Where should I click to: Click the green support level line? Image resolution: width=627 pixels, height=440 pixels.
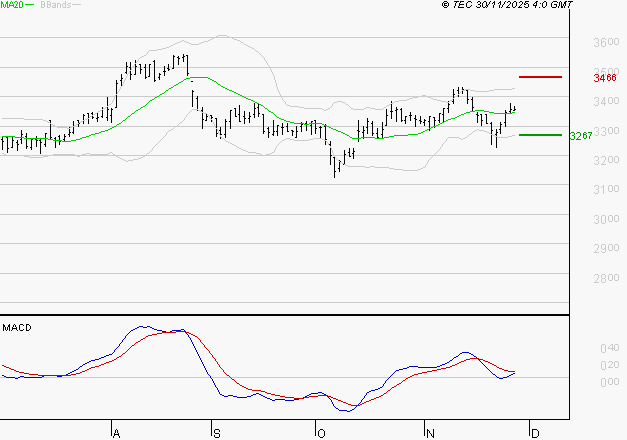point(540,135)
